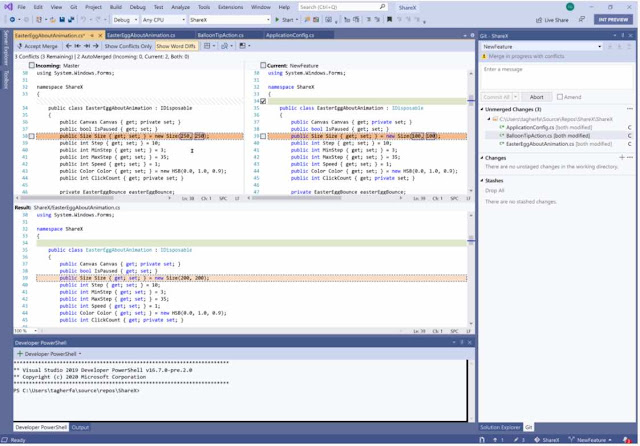This screenshot has width=640, height=446.
Task: Open the ShareX startup project dropdown
Action: click(230, 20)
